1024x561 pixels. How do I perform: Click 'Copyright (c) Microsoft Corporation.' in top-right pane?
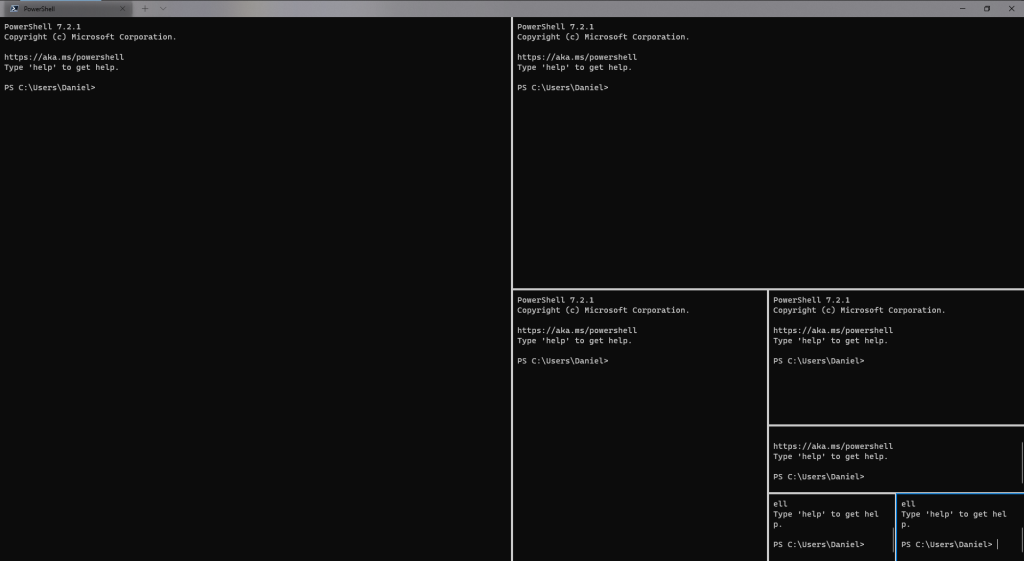click(603, 37)
